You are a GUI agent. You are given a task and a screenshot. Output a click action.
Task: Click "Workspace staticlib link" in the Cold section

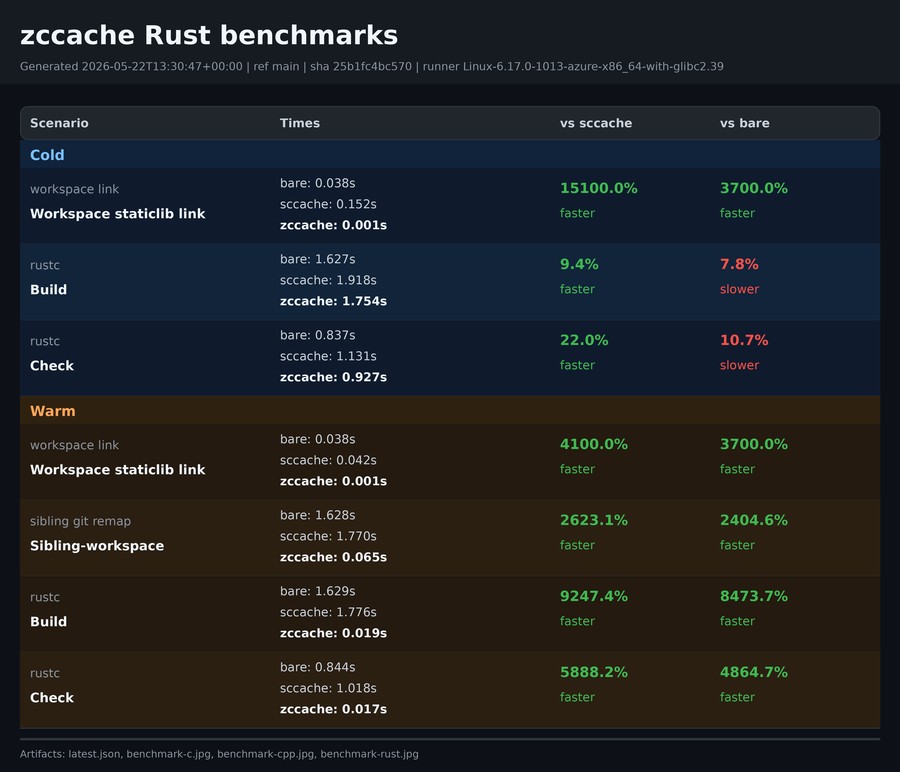click(x=118, y=214)
